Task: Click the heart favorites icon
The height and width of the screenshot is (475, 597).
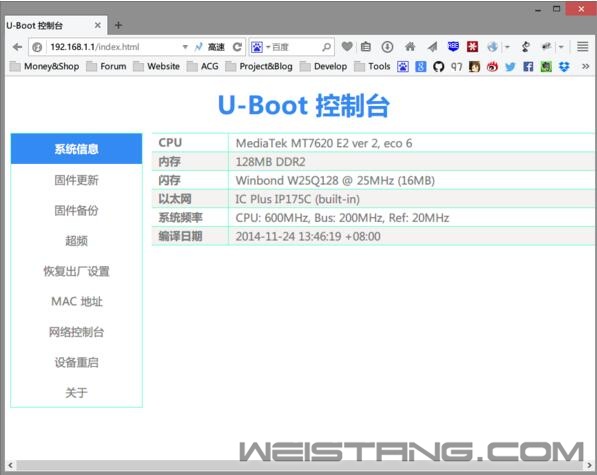Action: pyautogui.click(x=347, y=47)
